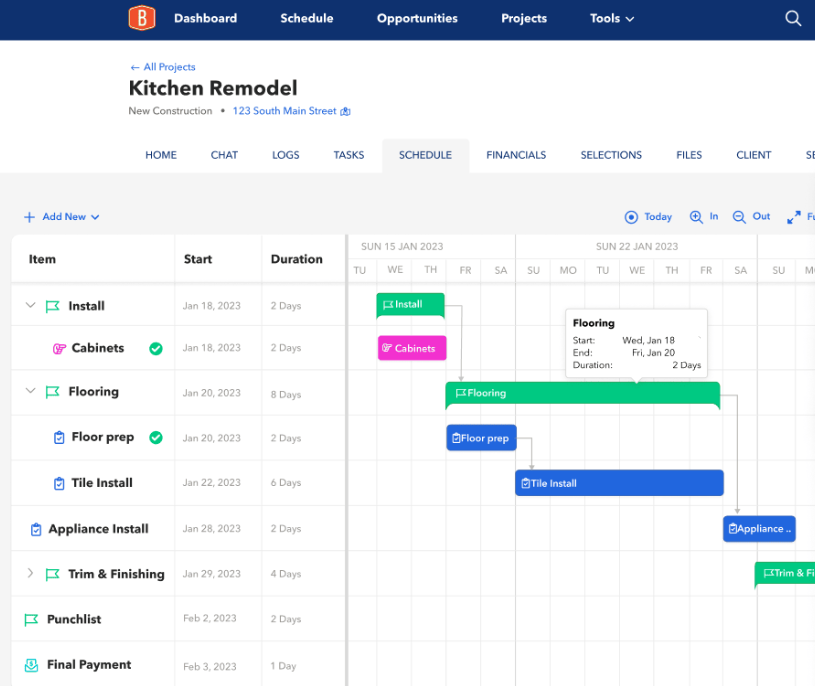Switch to the HOME tab

coord(161,155)
